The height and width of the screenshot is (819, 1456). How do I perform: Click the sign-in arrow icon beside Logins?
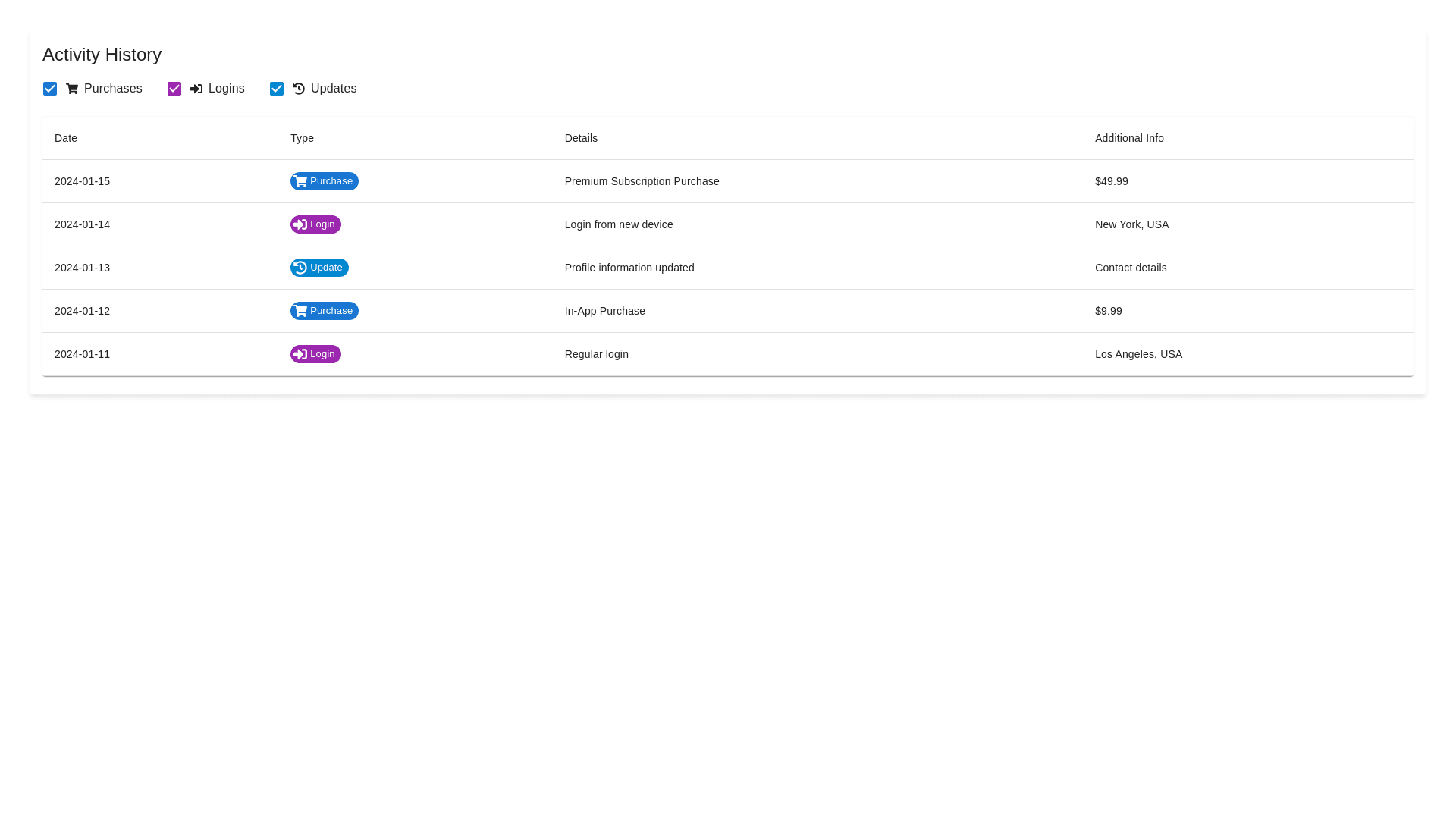coord(196,89)
